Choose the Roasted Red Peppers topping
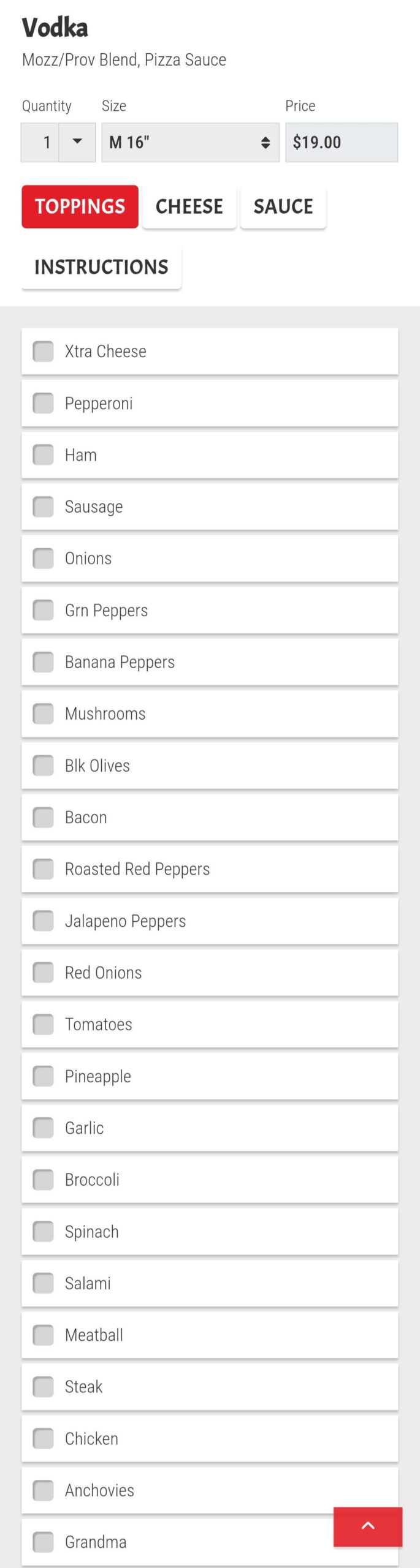Image resolution: width=420 pixels, height=1568 pixels. (44, 869)
